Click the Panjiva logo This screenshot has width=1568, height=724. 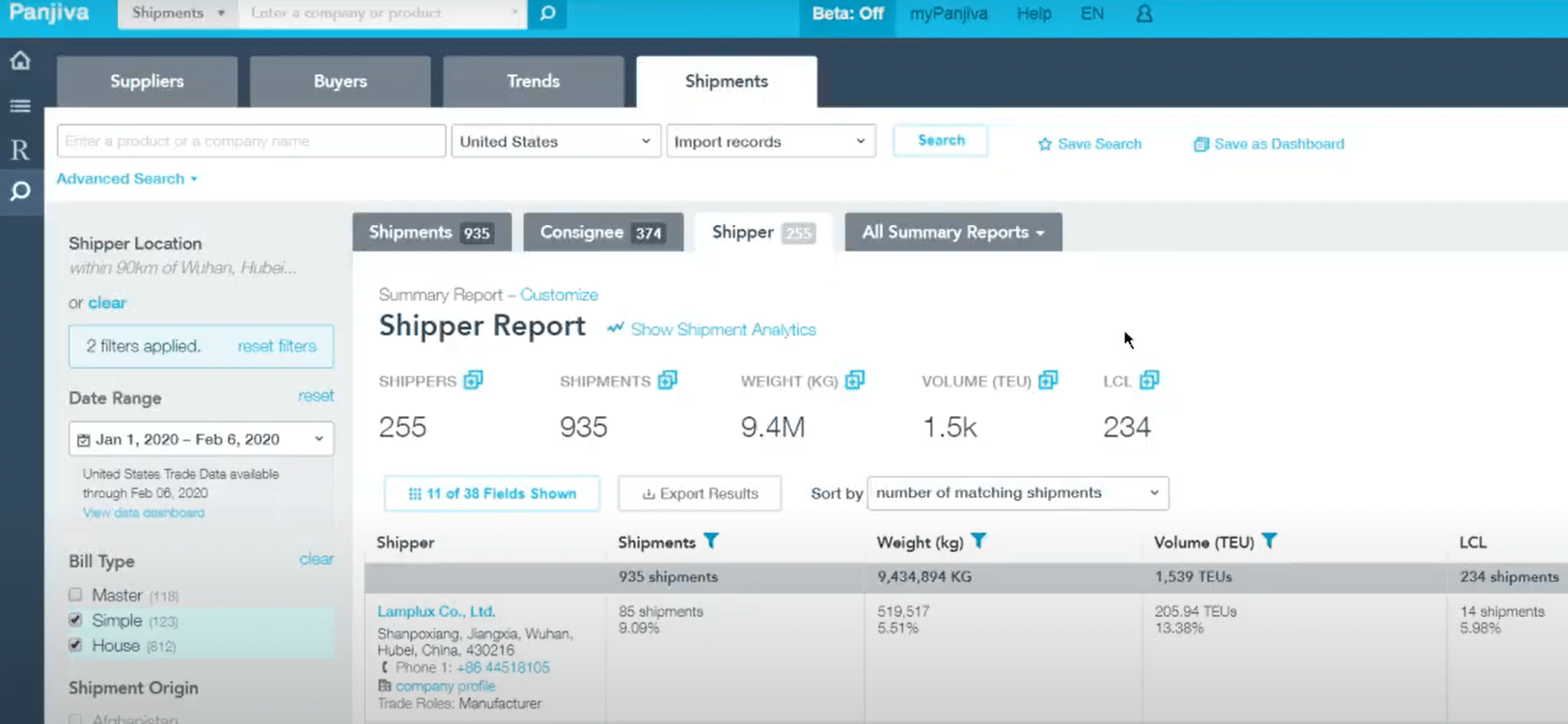(48, 14)
